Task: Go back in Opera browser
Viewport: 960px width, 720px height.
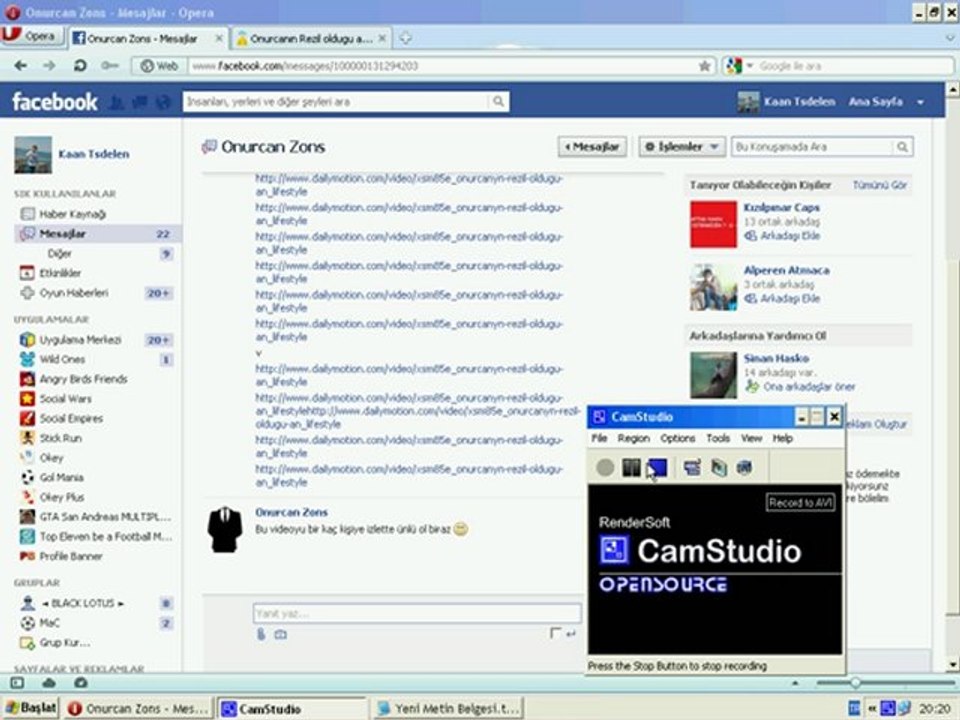Action: pyautogui.click(x=21, y=66)
